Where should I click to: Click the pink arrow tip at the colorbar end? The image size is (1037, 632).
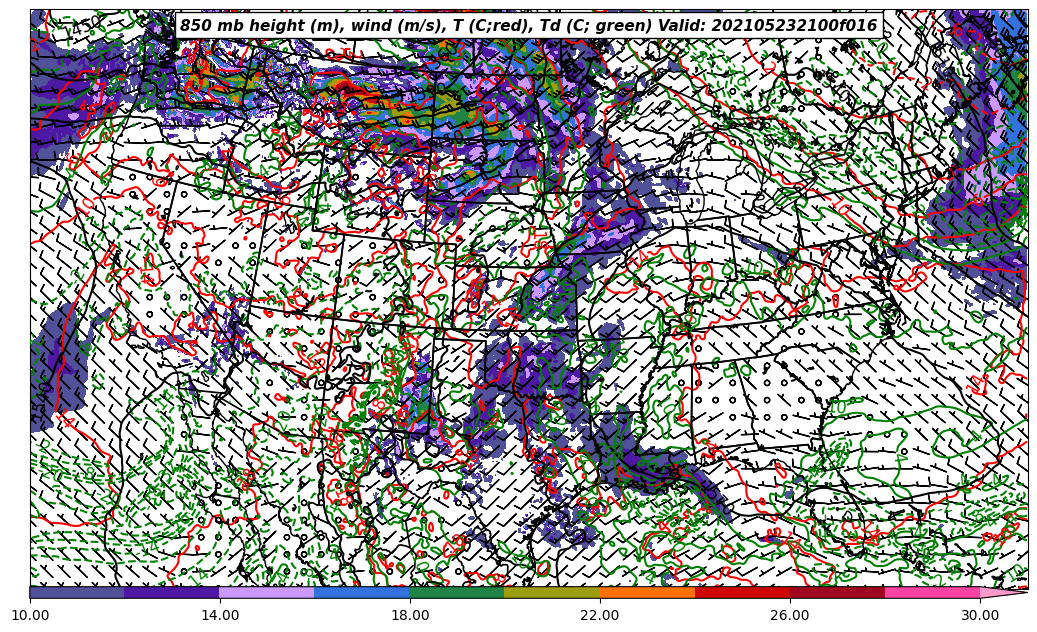(x=1003, y=592)
